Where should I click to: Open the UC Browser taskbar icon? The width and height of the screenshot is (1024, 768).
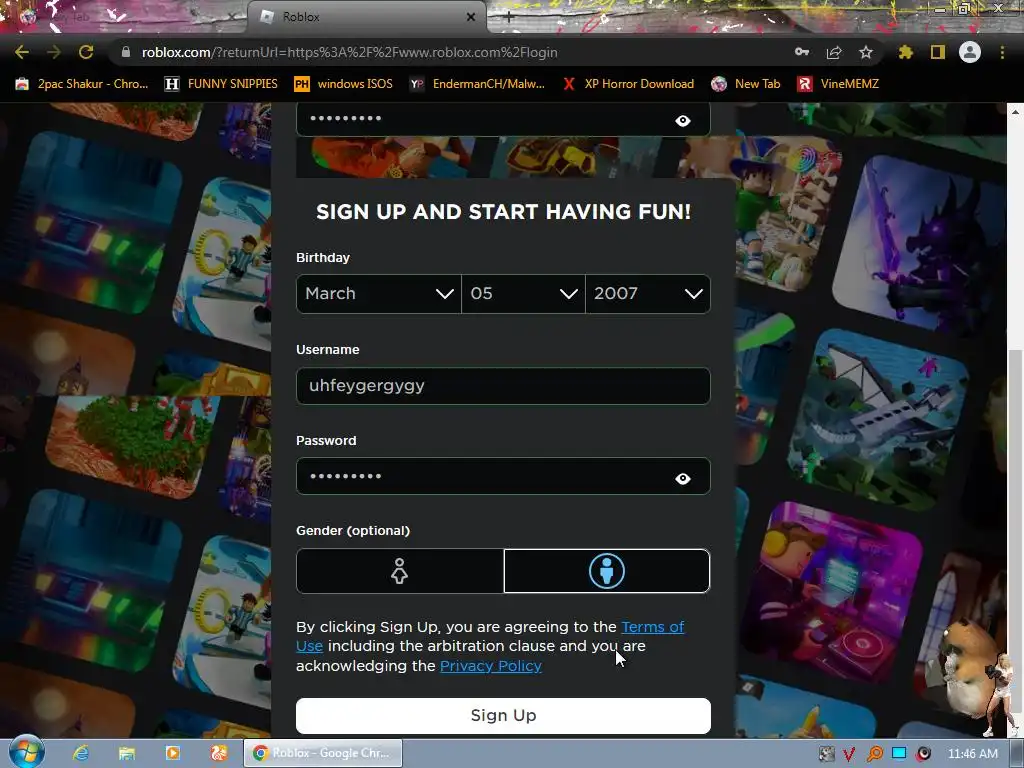pos(219,753)
